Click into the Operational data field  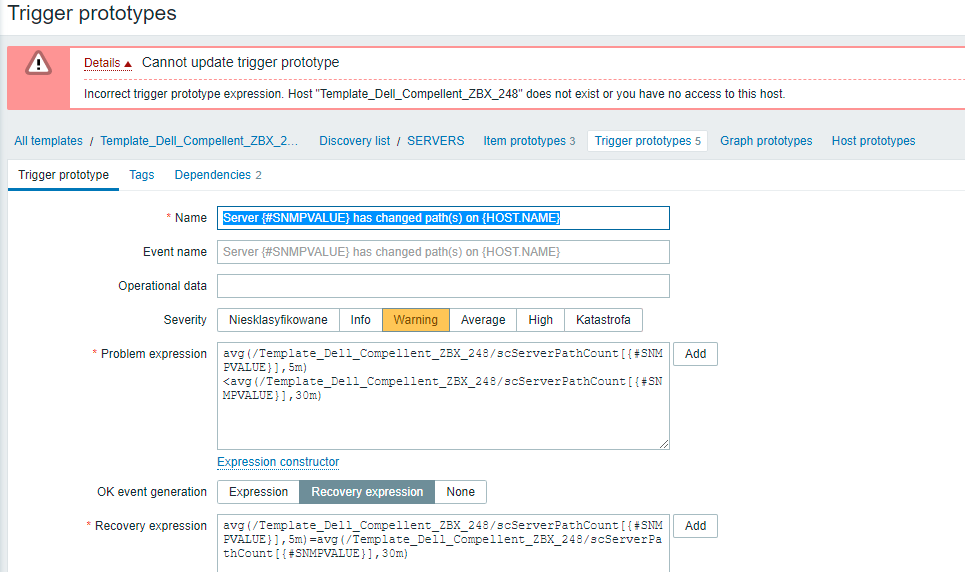click(443, 286)
